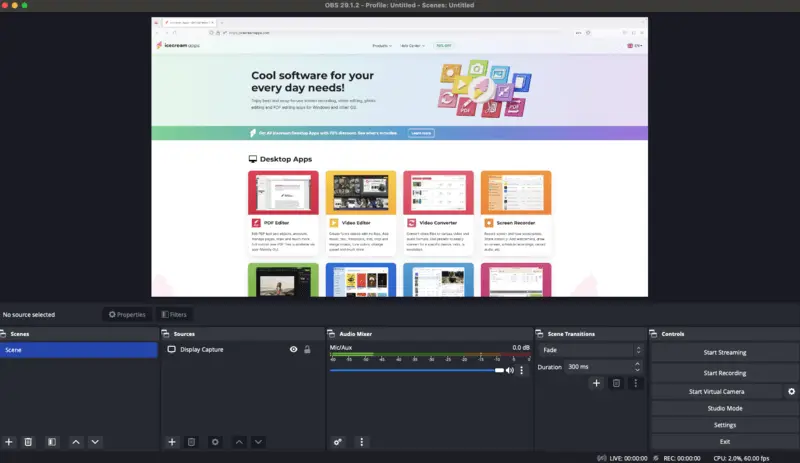Image resolution: width=800 pixels, height=463 pixels.
Task: Add a new scene transition
Action: pyautogui.click(x=596, y=383)
